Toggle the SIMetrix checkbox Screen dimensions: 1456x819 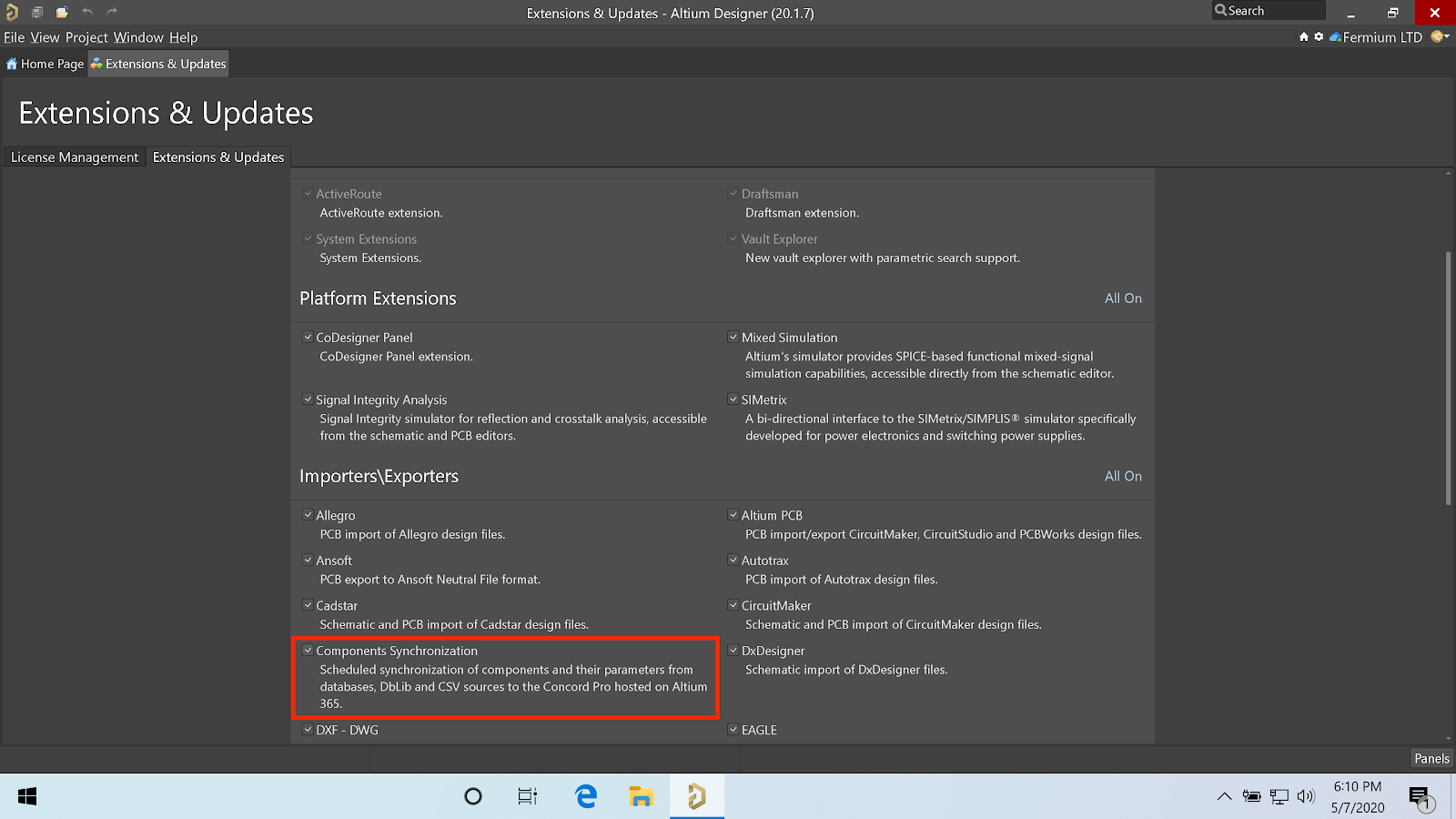(733, 399)
